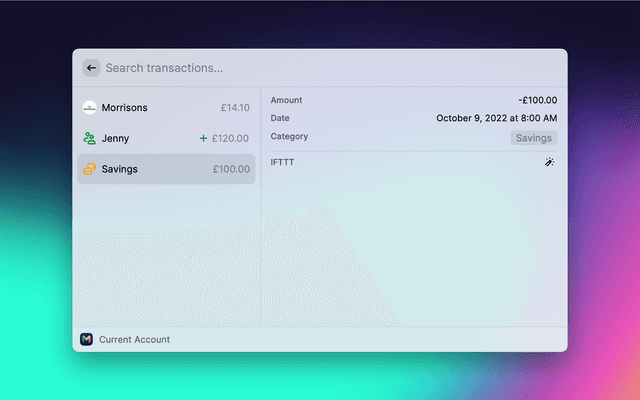
Task: Click the Amount field label
Action: [x=286, y=100]
